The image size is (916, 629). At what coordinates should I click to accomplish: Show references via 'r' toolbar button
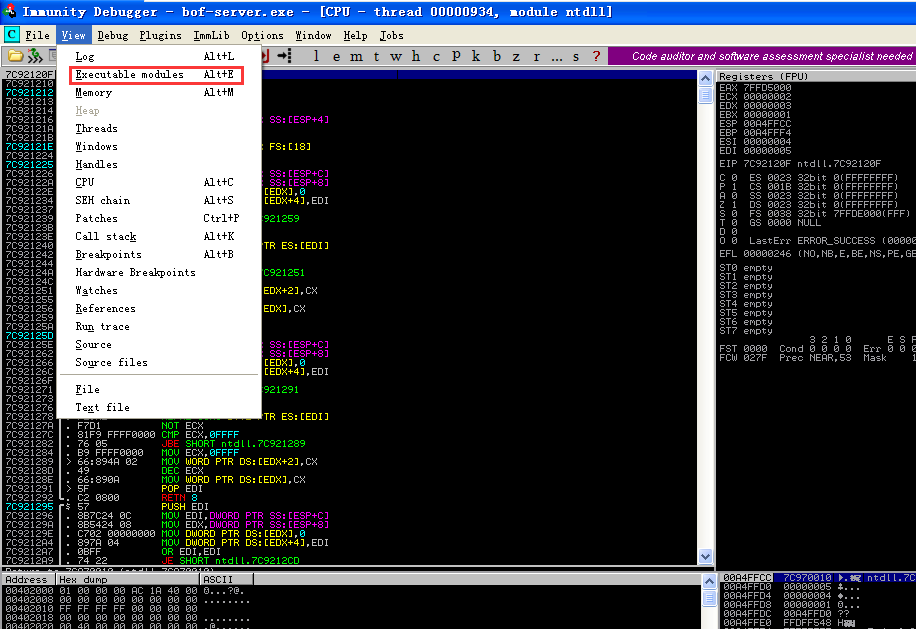(536, 56)
